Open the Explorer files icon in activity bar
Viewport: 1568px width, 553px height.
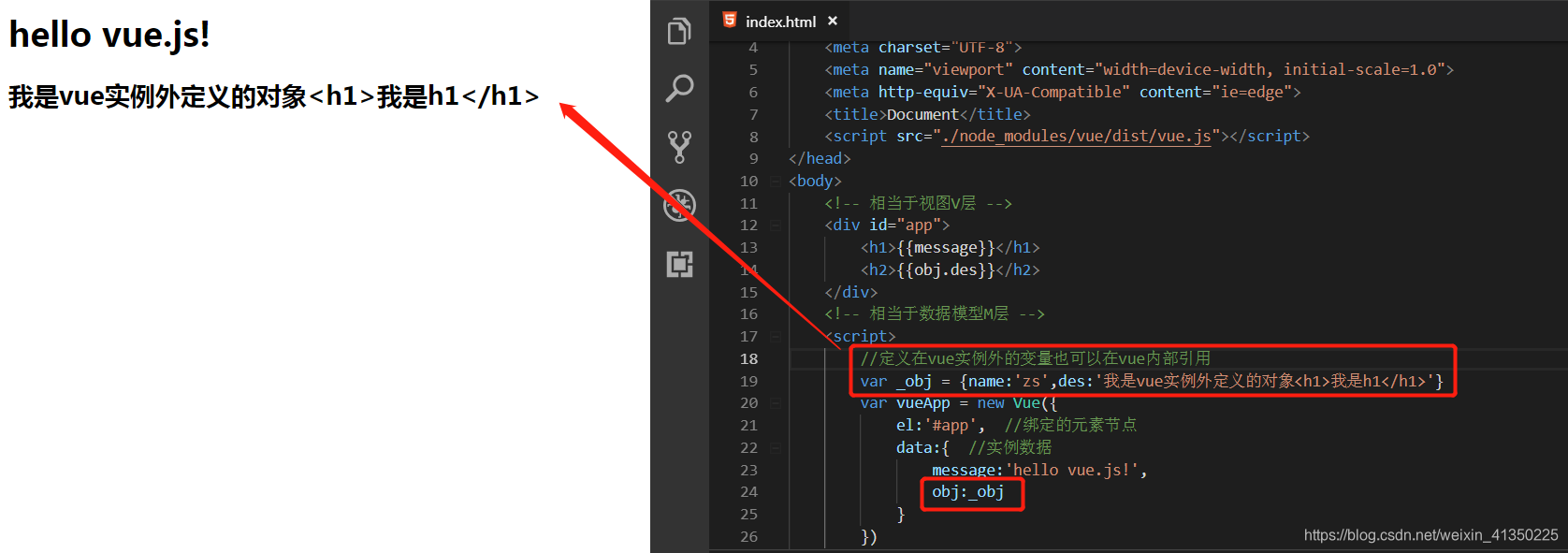click(679, 31)
